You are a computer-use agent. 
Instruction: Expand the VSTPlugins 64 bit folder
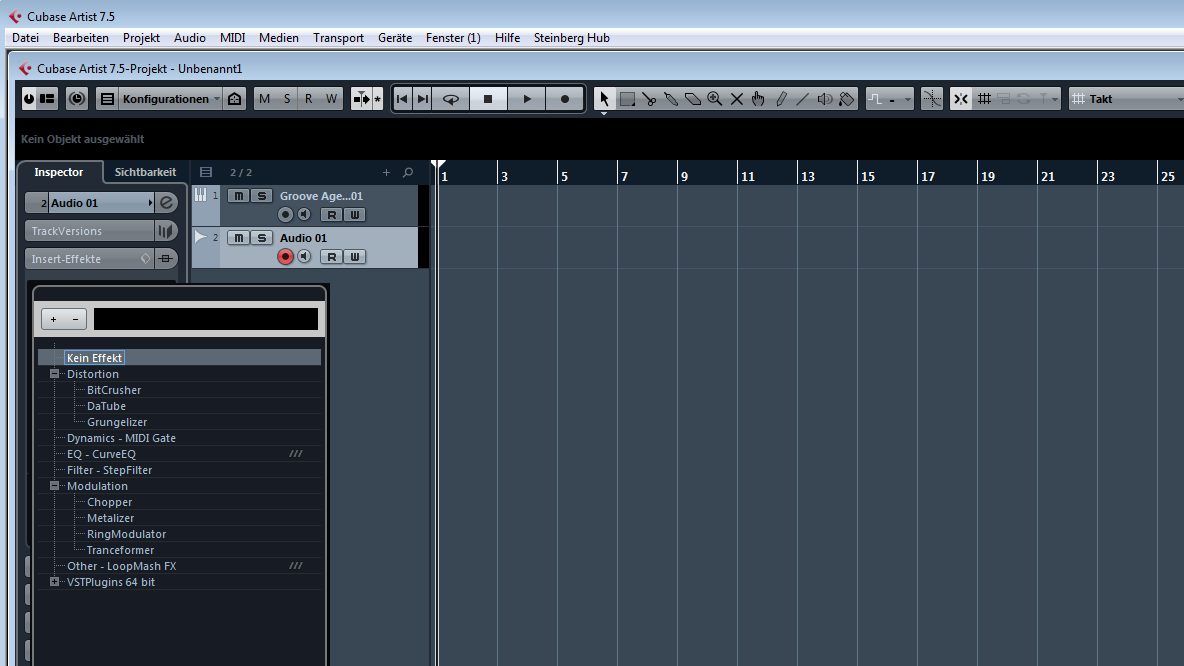(54, 581)
